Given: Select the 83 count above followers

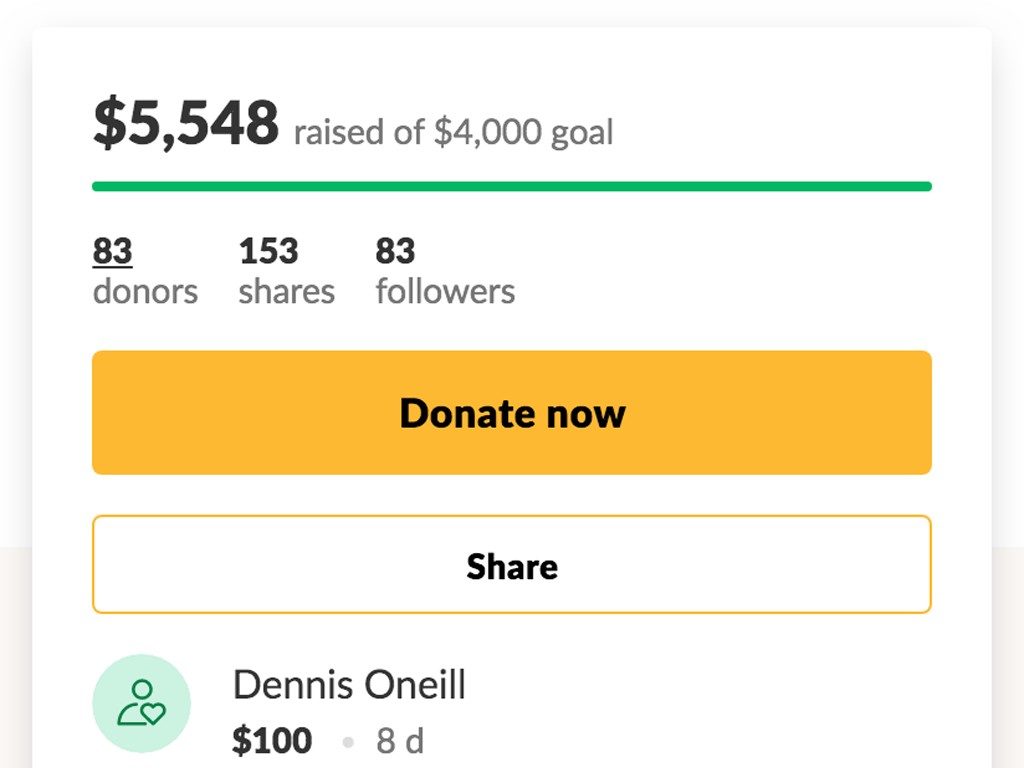Looking at the screenshot, I should (x=395, y=251).
